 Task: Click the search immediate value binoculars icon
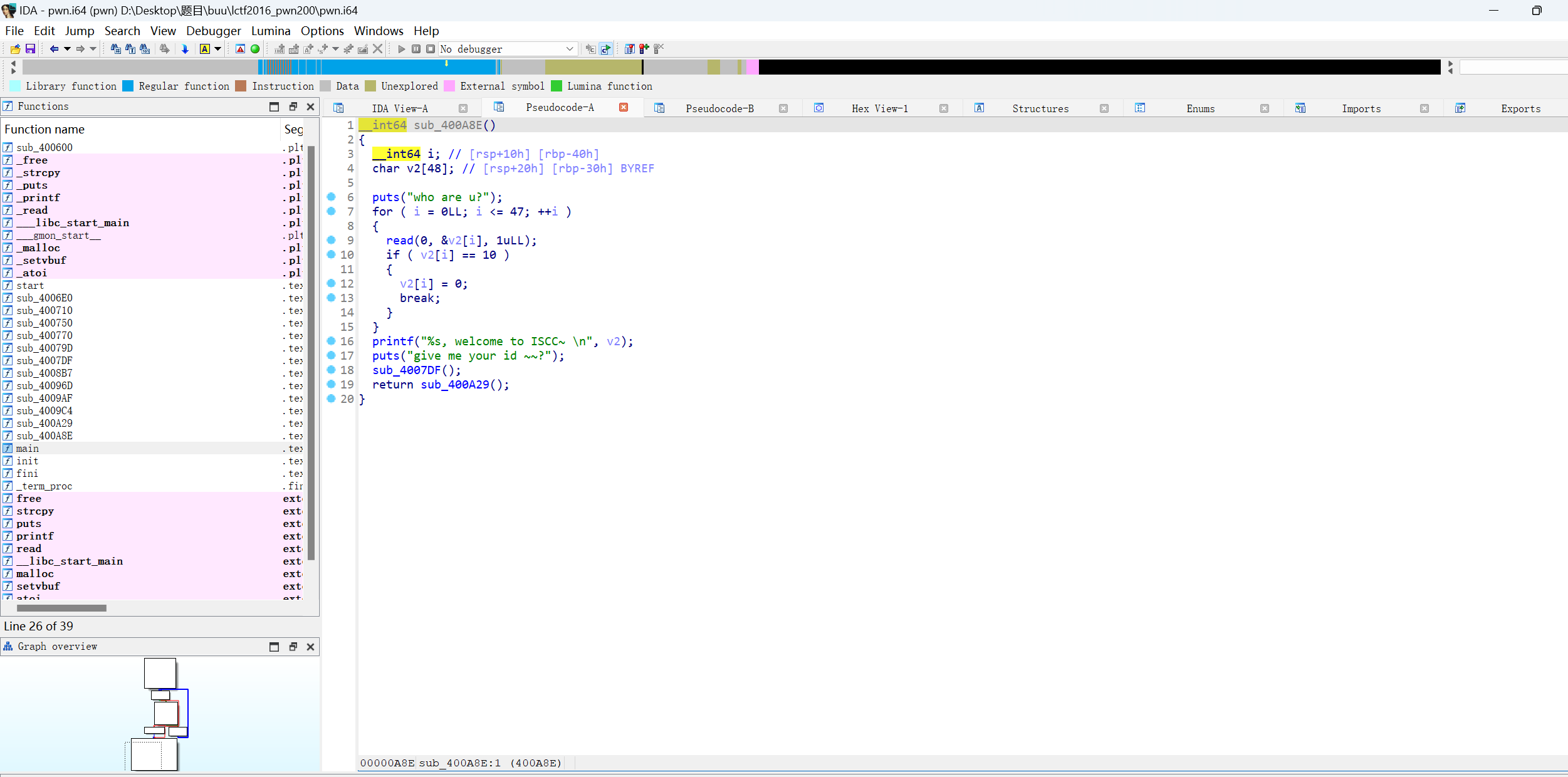[x=116, y=49]
